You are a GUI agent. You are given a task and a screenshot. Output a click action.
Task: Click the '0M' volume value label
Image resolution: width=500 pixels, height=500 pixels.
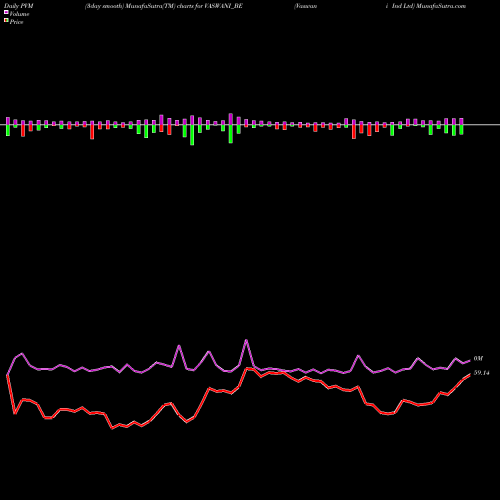pos(478,359)
